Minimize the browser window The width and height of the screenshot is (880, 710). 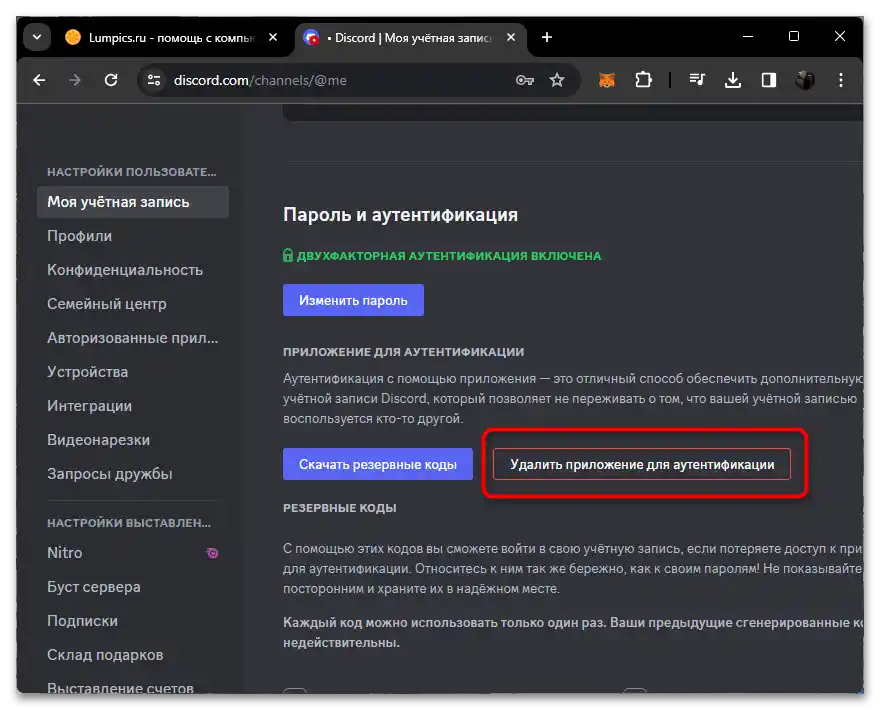[748, 36]
